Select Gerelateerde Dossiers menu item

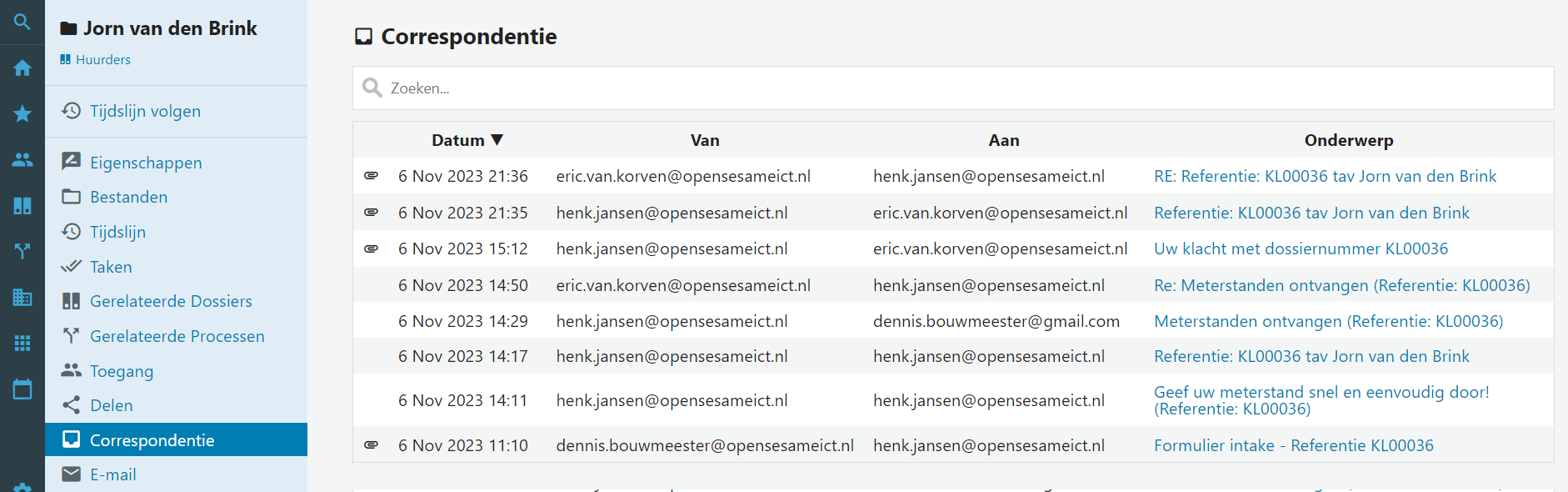click(171, 301)
